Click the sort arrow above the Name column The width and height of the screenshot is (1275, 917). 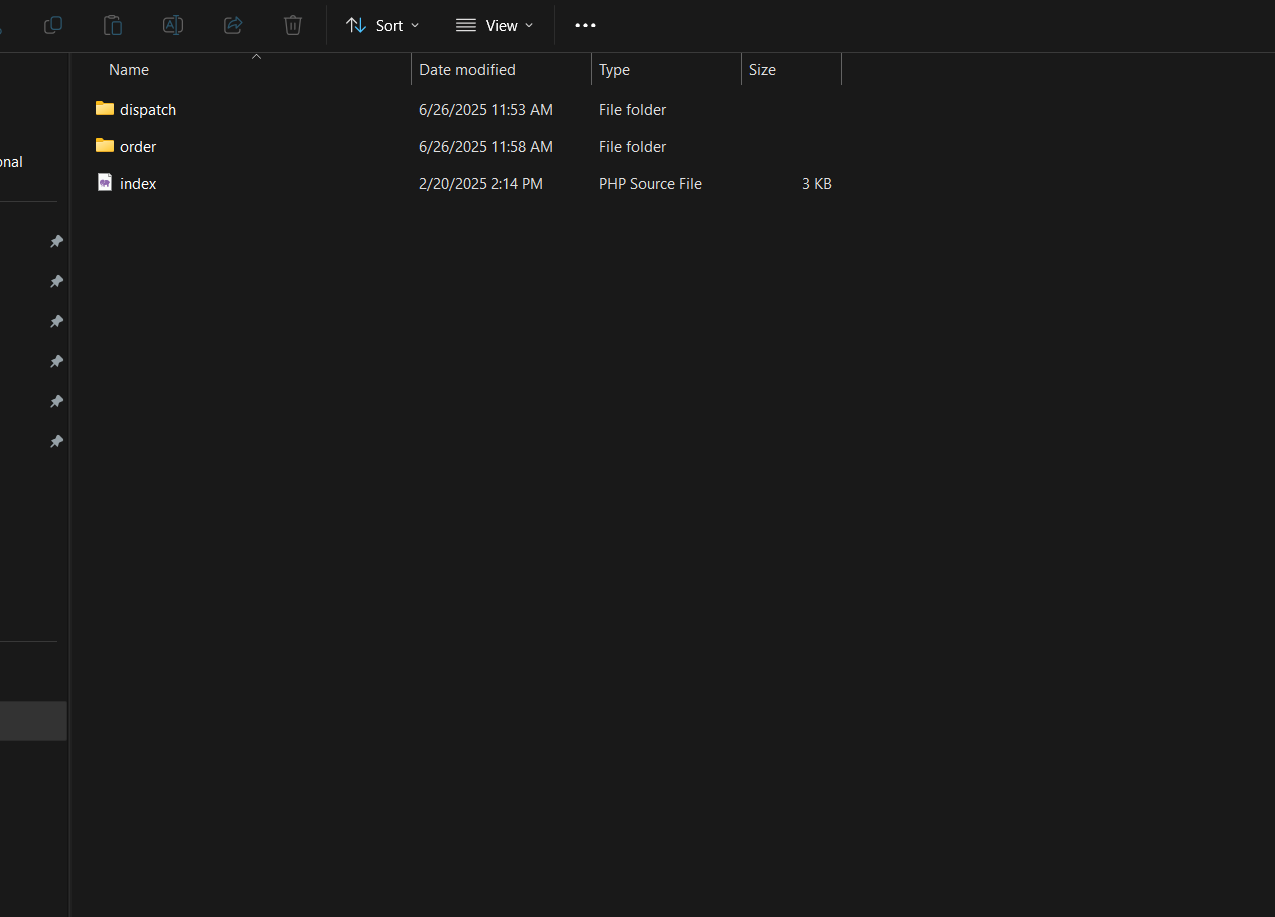click(x=256, y=57)
